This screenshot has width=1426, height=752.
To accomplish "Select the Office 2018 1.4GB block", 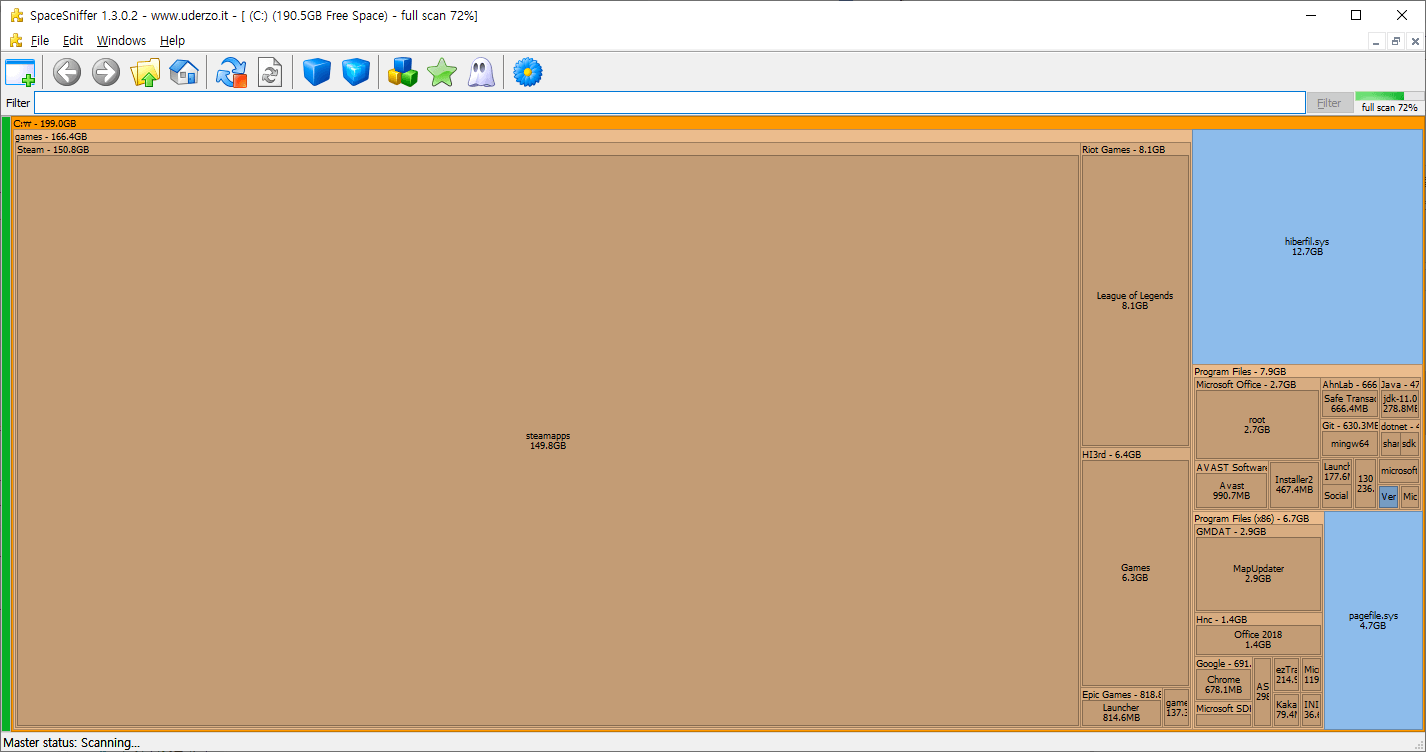I will pyautogui.click(x=1258, y=640).
